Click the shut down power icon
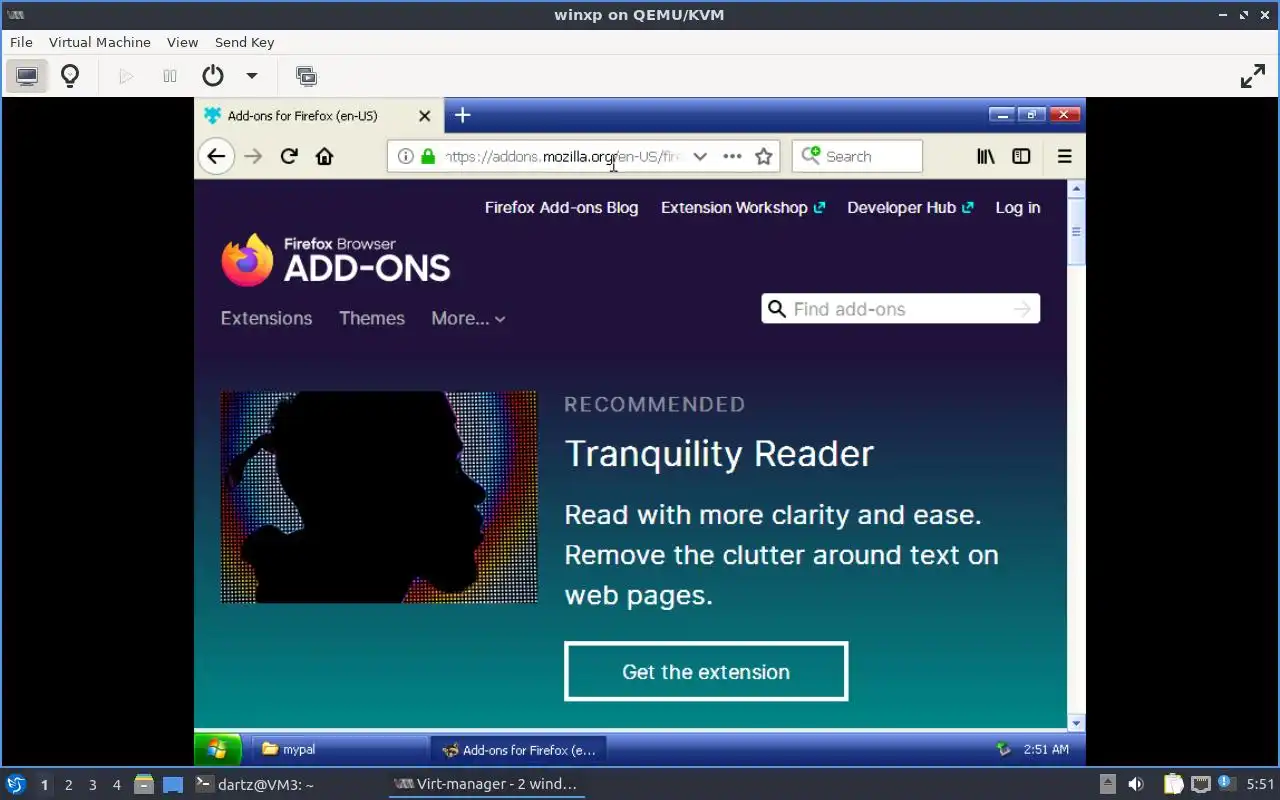 [x=213, y=76]
